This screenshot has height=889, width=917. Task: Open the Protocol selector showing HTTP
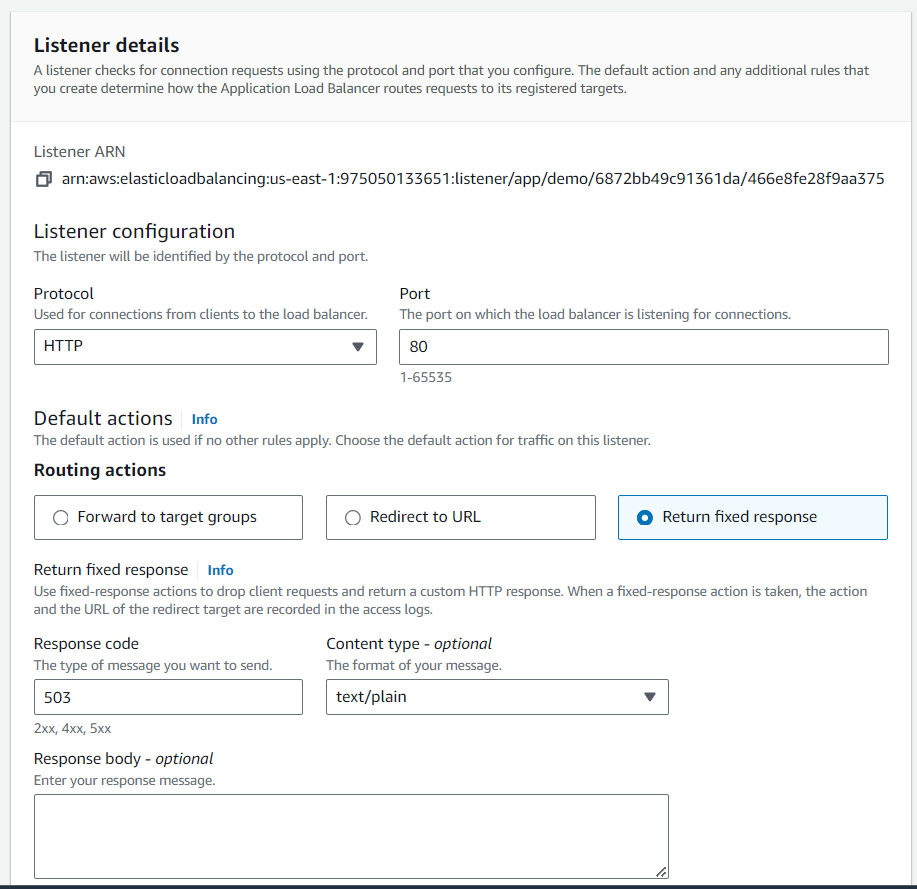pyautogui.click(x=205, y=346)
